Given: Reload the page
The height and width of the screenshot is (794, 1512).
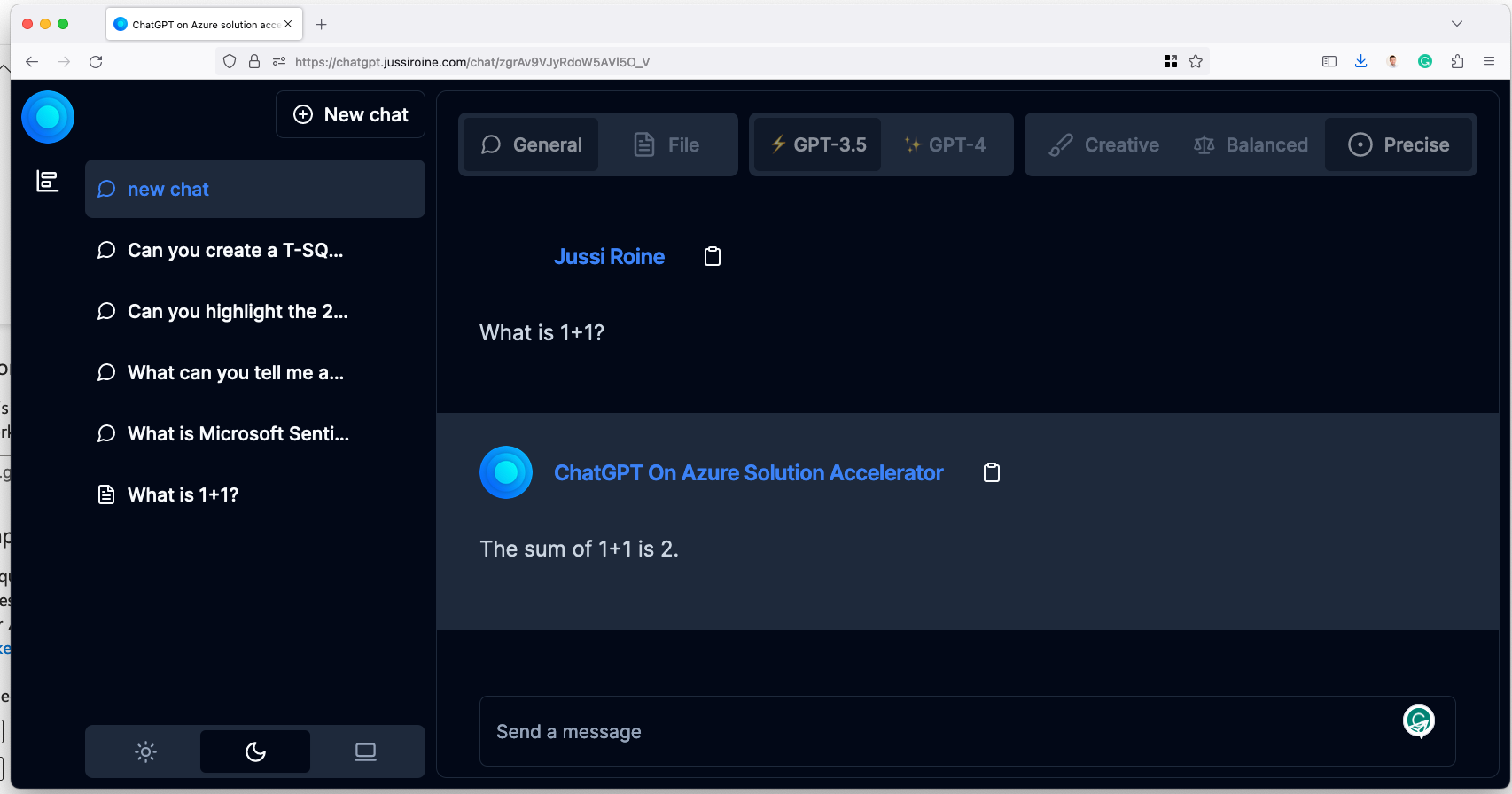Looking at the screenshot, I should [x=96, y=61].
